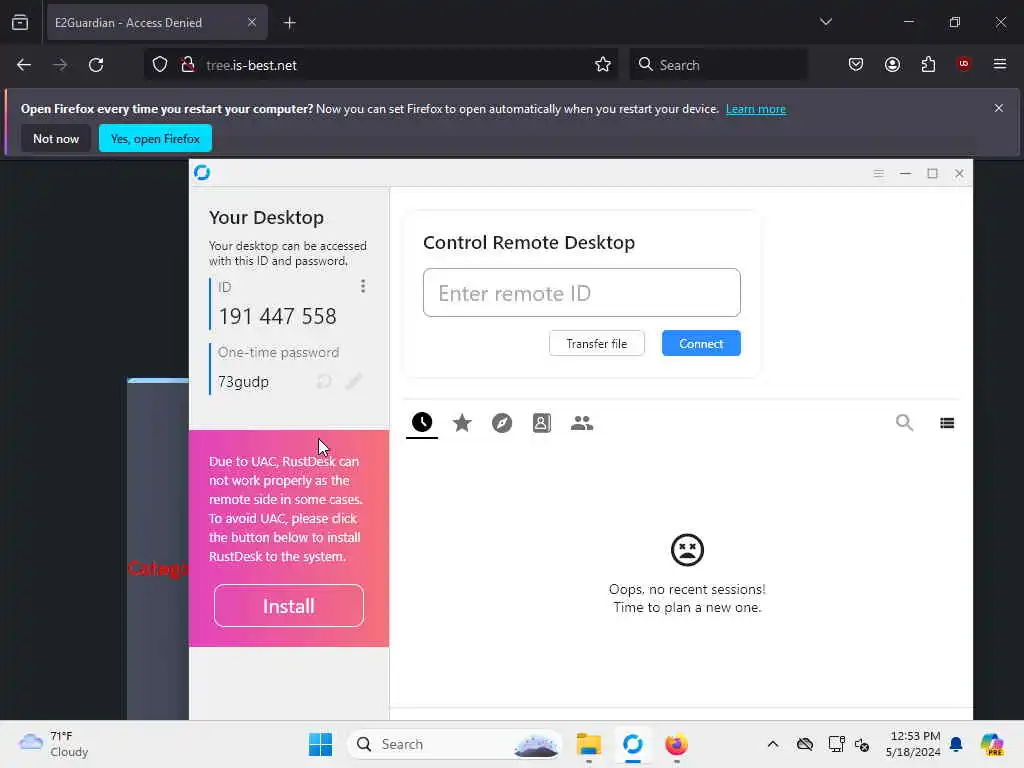The height and width of the screenshot is (768, 1024).
Task: Open the ID options three-dot menu
Action: [x=363, y=286]
